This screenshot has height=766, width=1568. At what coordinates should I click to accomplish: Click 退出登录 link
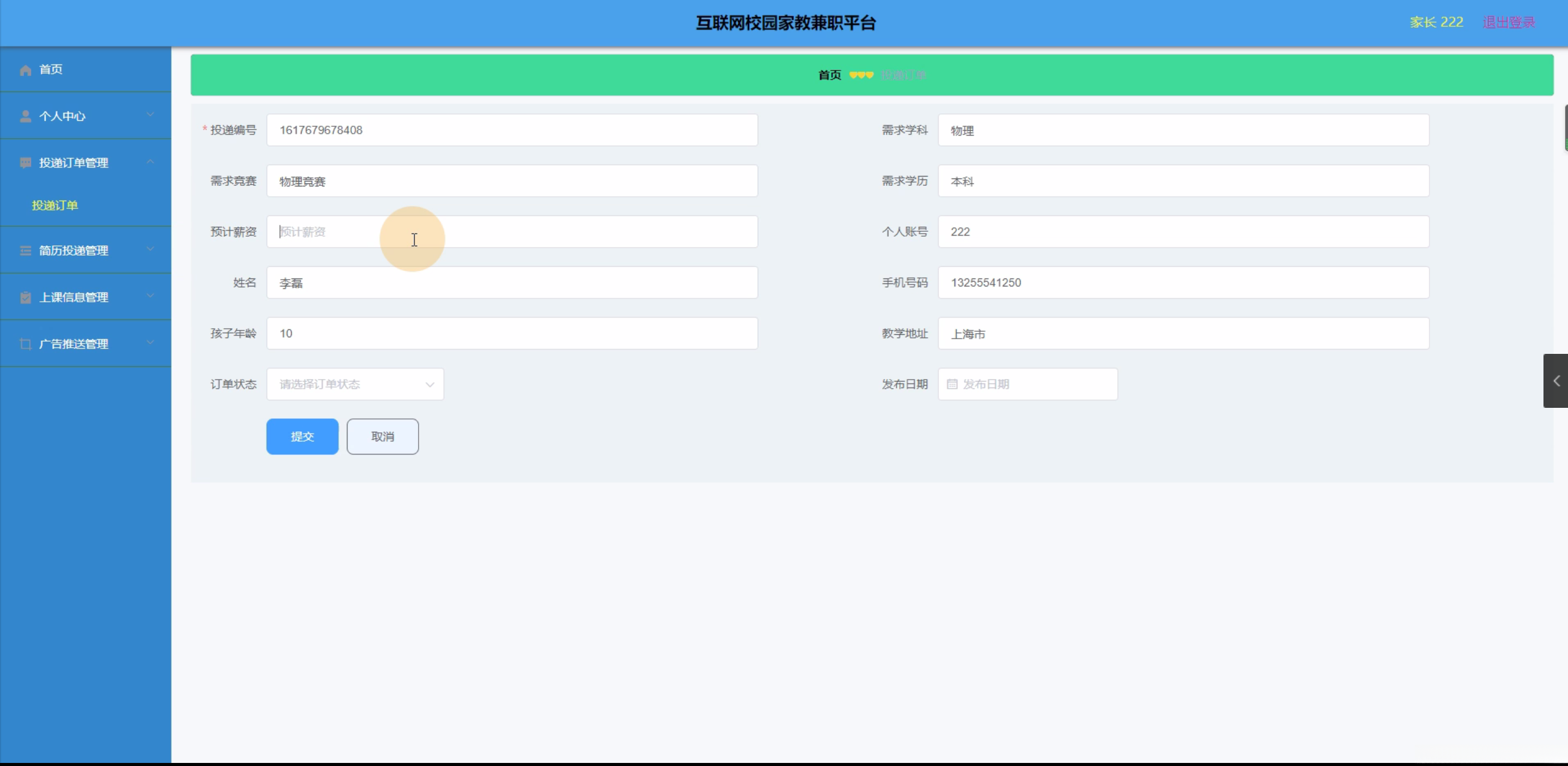(1508, 23)
